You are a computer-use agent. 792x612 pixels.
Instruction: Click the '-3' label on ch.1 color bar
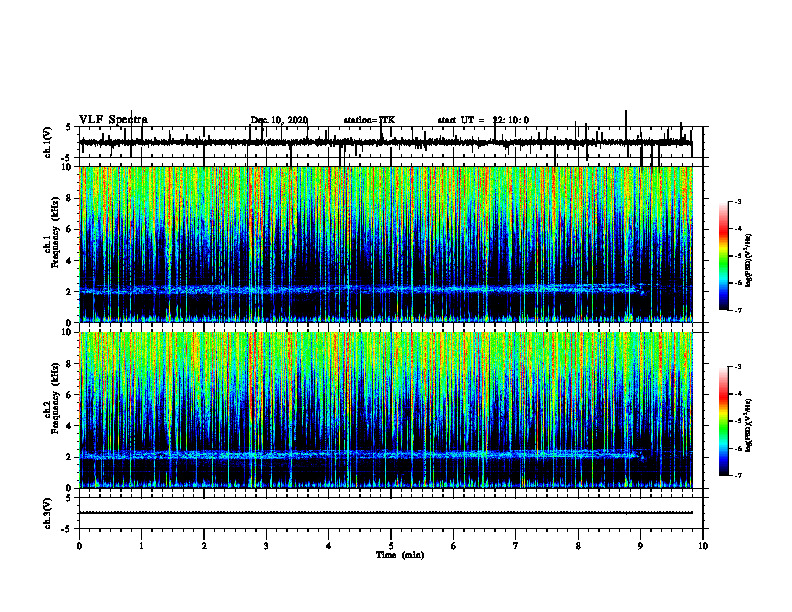tap(738, 202)
